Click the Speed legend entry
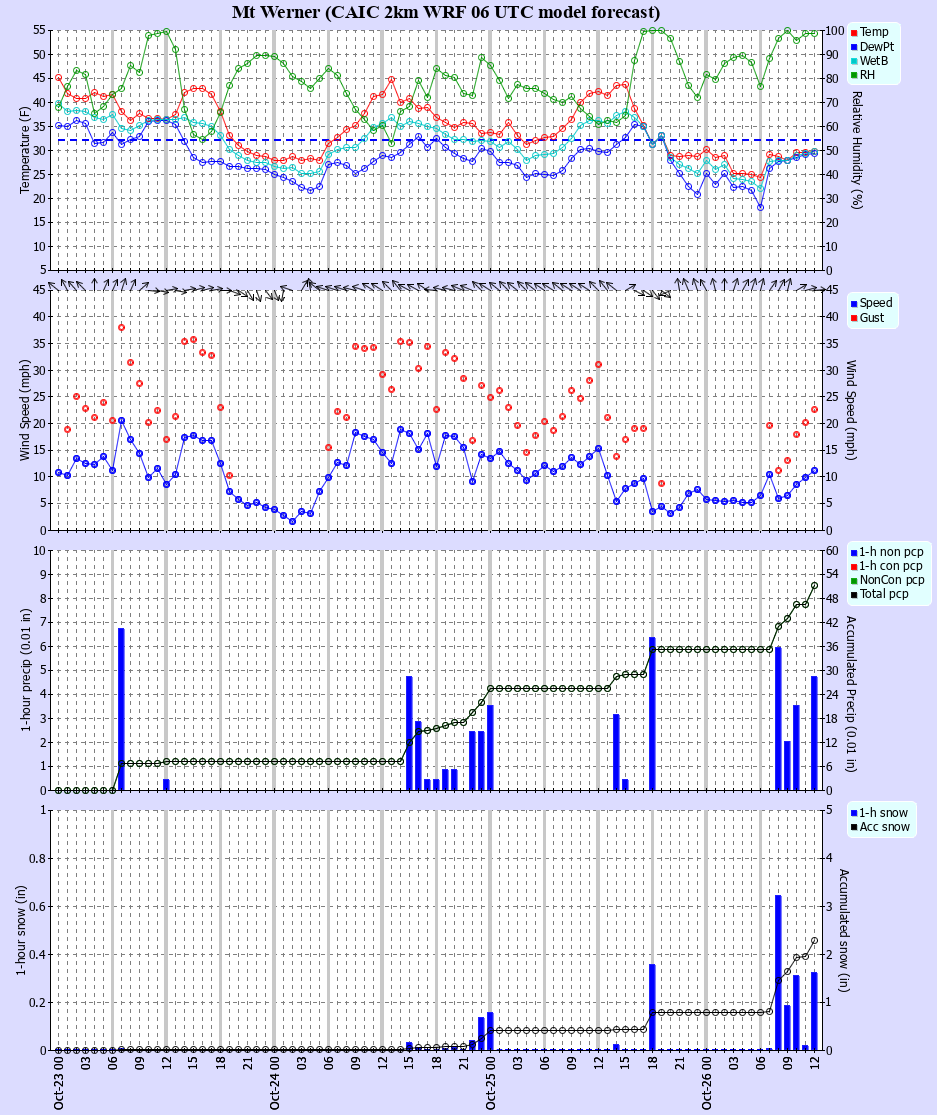 pos(871,303)
